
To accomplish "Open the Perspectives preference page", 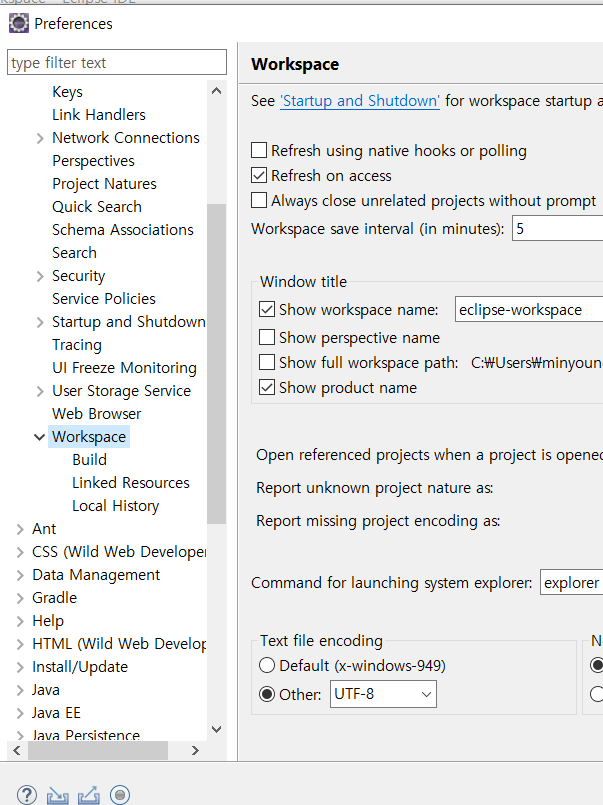I will pos(93,161).
